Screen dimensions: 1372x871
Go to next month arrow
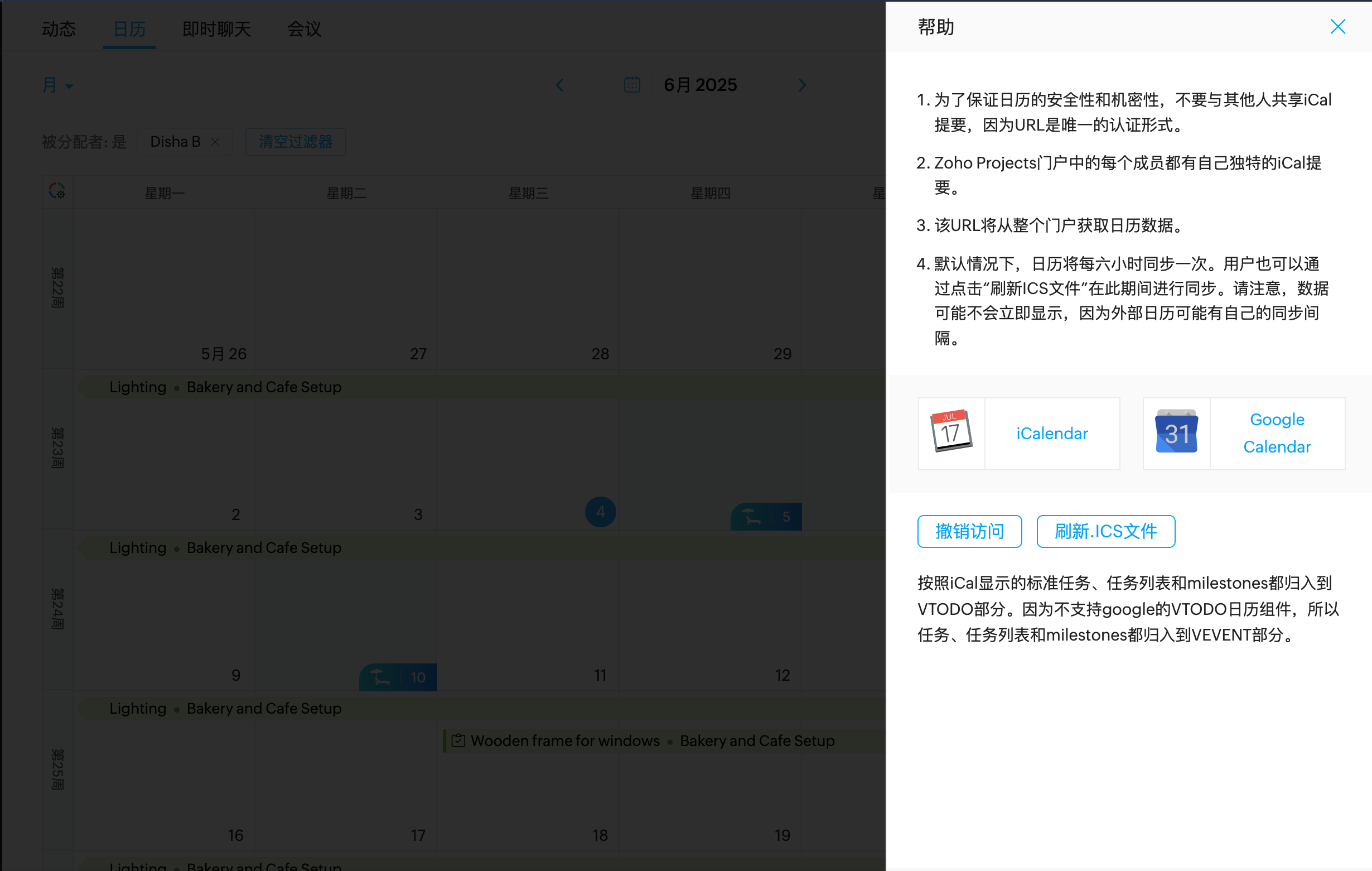(x=801, y=85)
